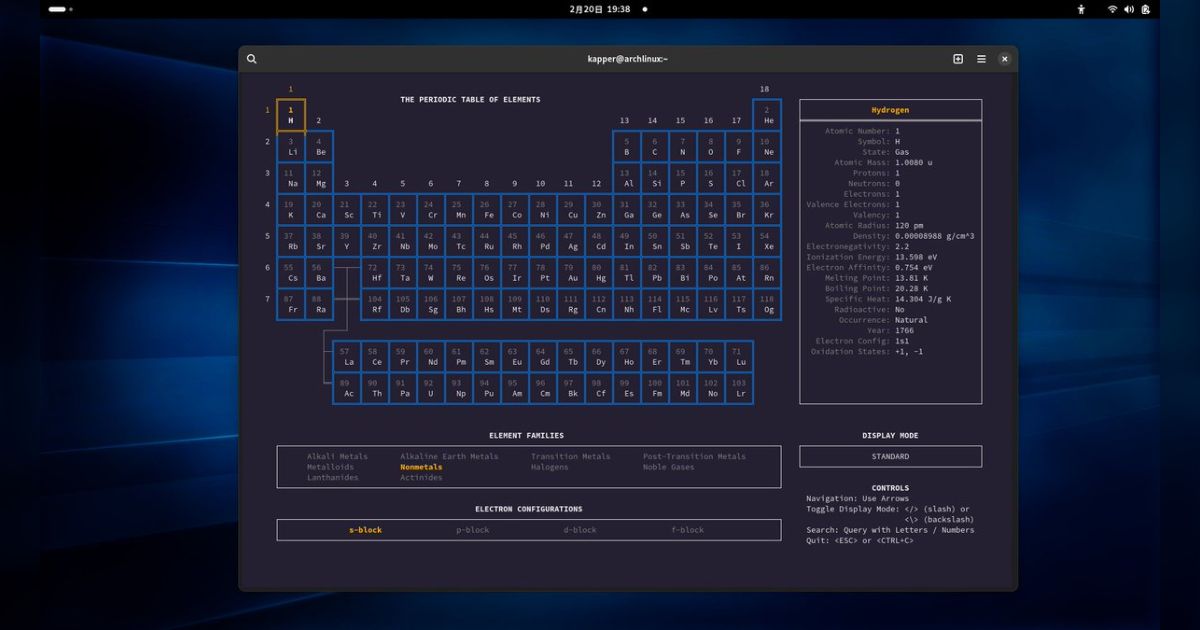Click the volume icon in the top bar

1129,10
